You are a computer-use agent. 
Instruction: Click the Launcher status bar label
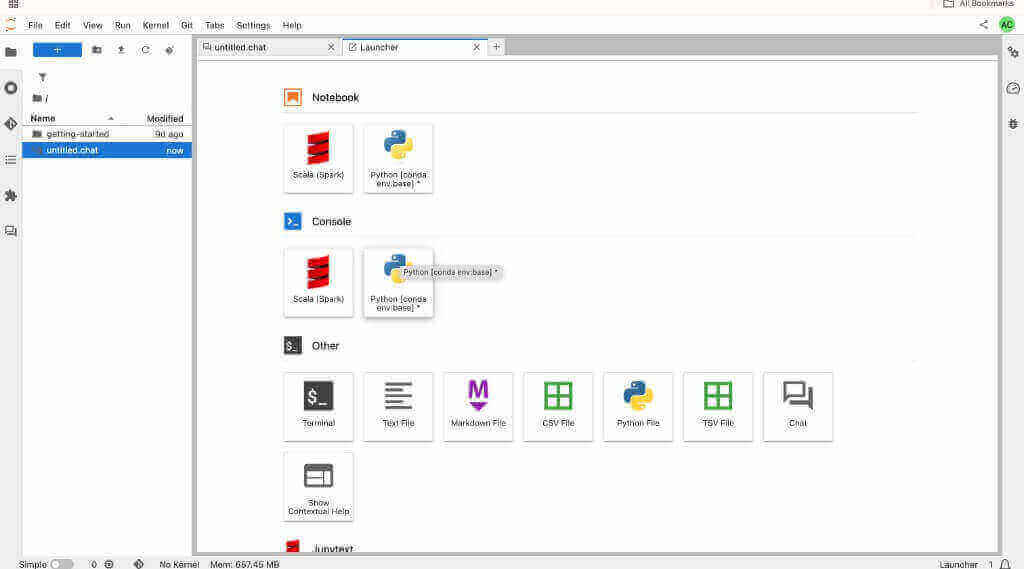pyautogui.click(x=958, y=564)
